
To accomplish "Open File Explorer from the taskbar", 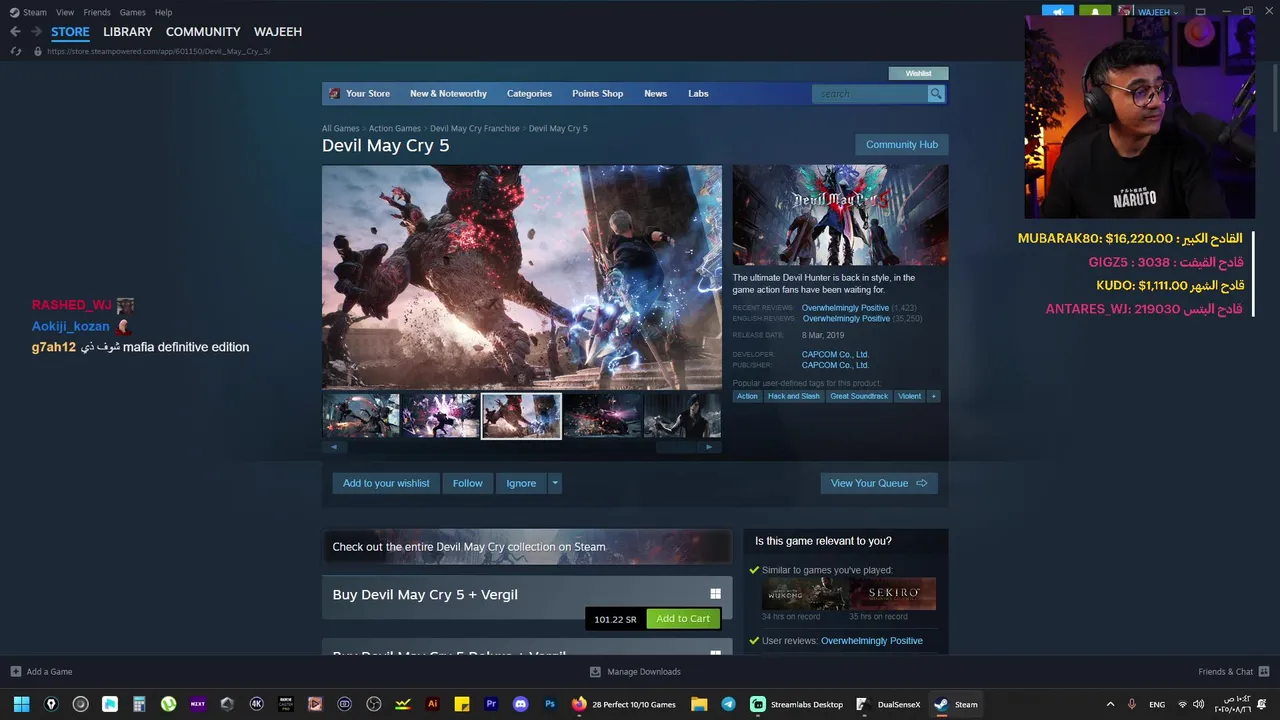I will pyautogui.click(x=699, y=704).
